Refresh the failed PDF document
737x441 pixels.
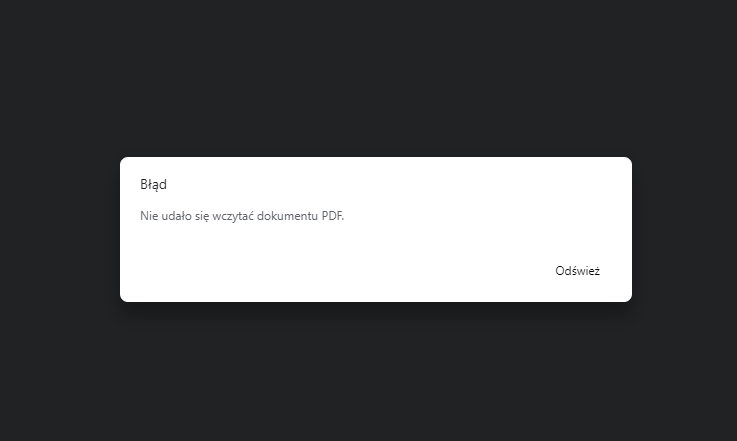point(577,271)
